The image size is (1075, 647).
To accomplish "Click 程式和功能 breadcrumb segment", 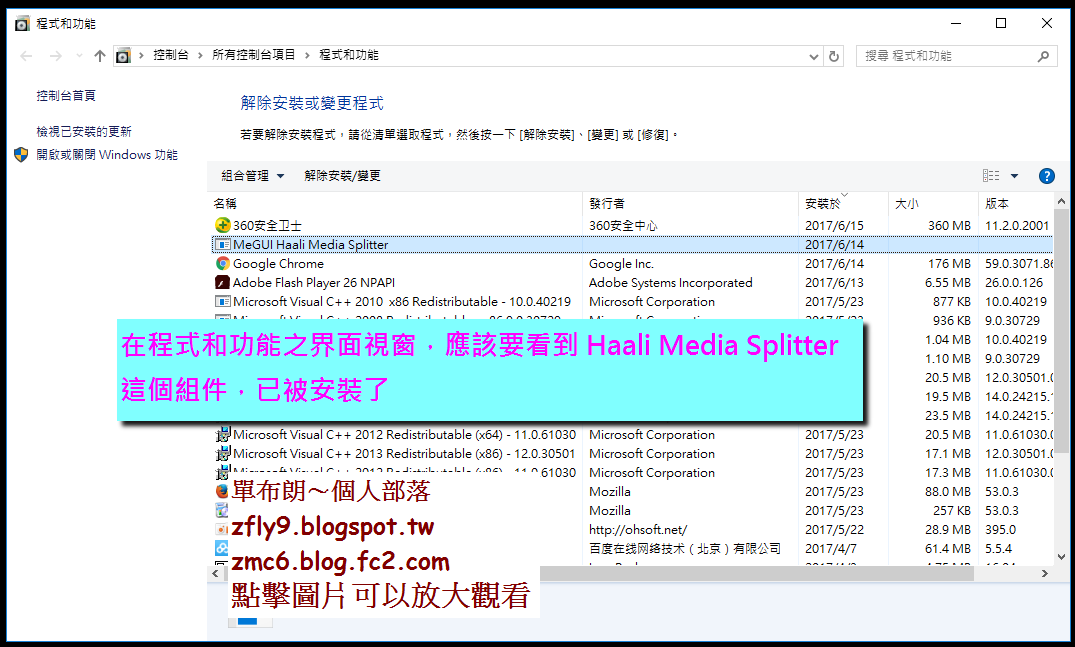I will 349,55.
